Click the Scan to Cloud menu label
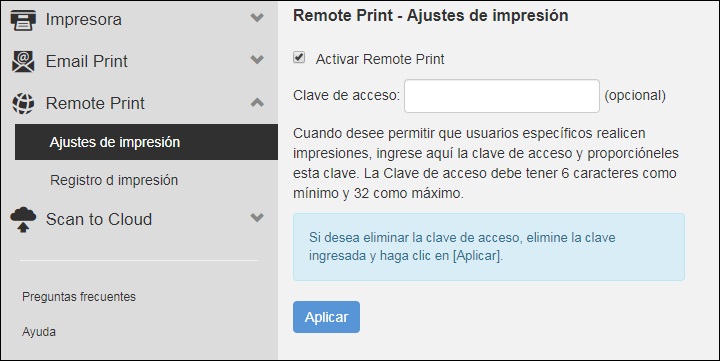Viewport: 720px width, 361px height. click(99, 220)
